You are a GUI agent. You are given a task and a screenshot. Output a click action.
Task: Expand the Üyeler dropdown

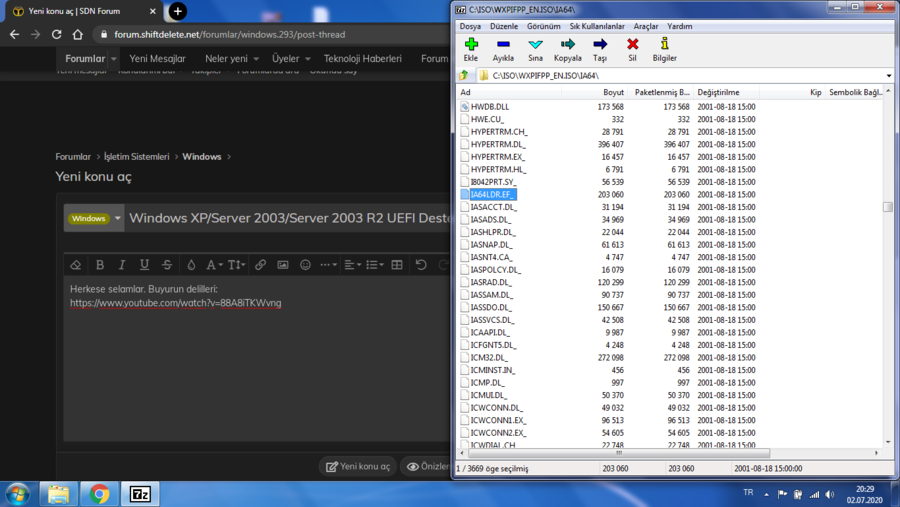point(308,59)
